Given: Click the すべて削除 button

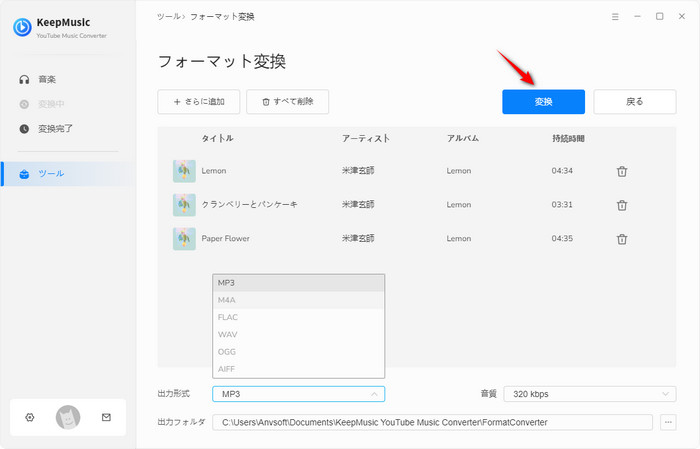Looking at the screenshot, I should 288,102.
